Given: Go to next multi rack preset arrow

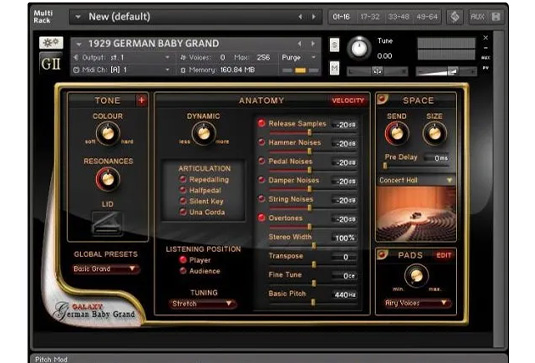Looking at the screenshot, I should (x=314, y=17).
